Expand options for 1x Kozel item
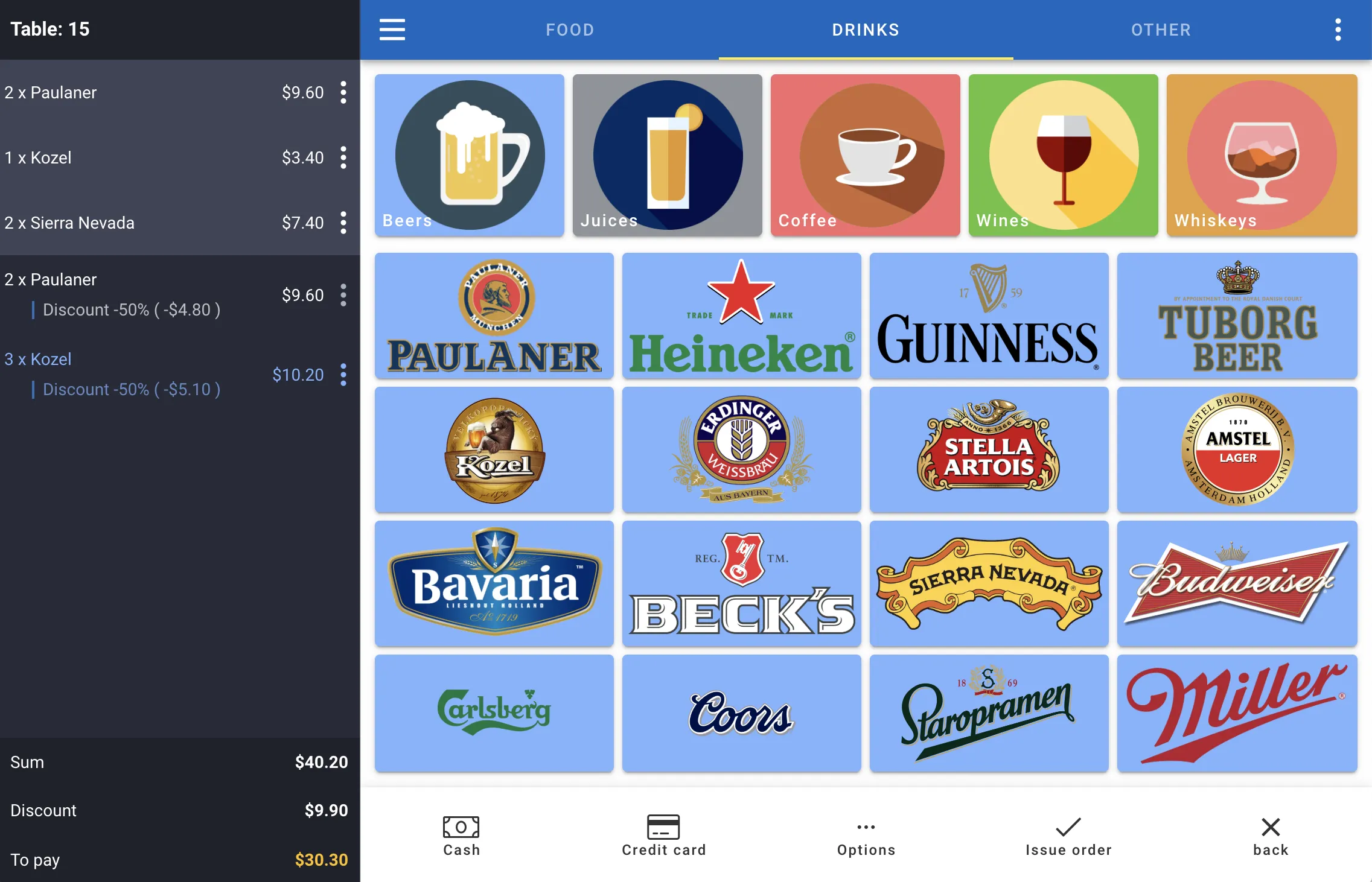Screen dimensions: 1372x882 (x=343, y=157)
